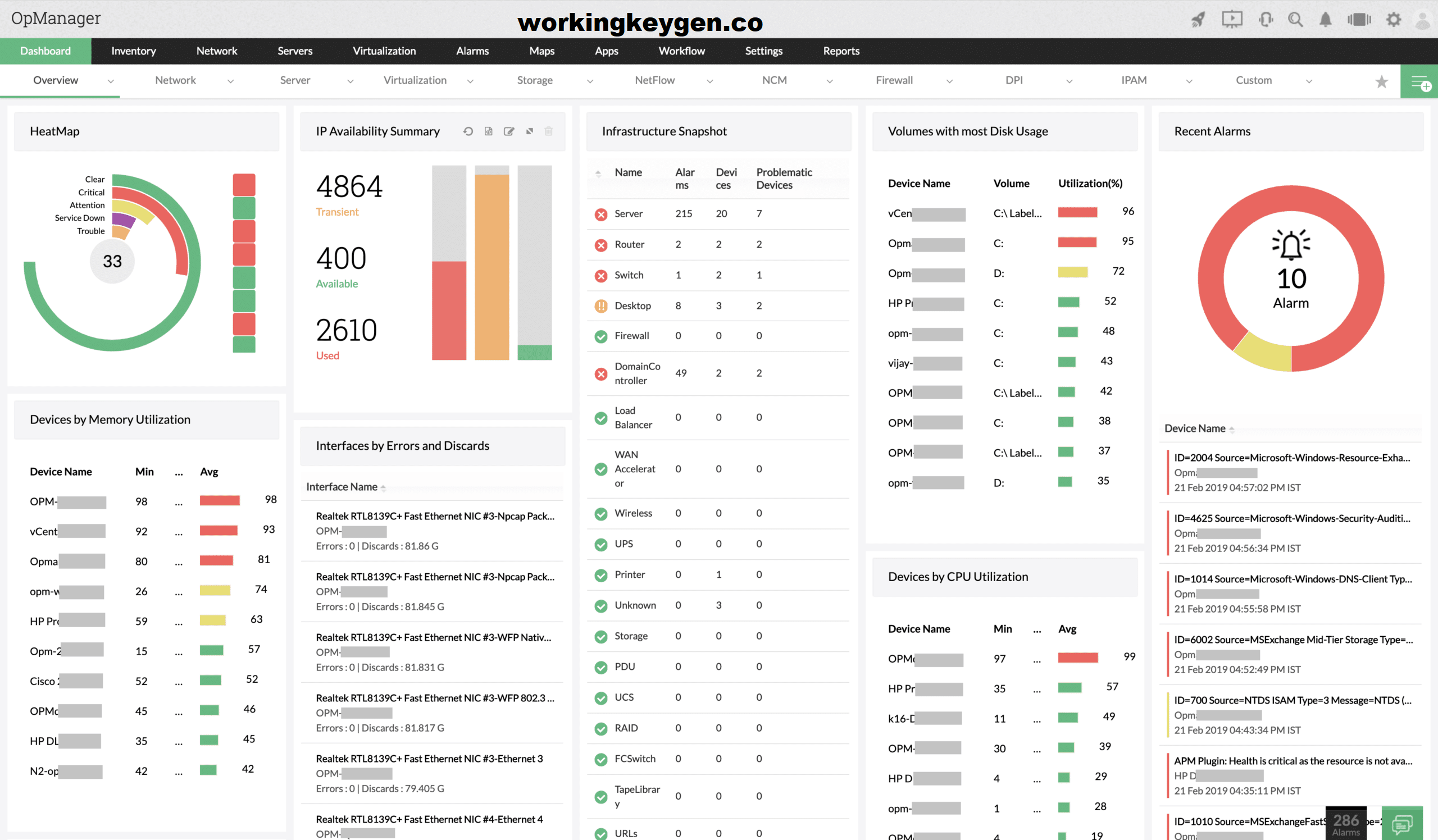
Task: Open the Custom dashboard dropdown chevron
Action: click(1309, 81)
